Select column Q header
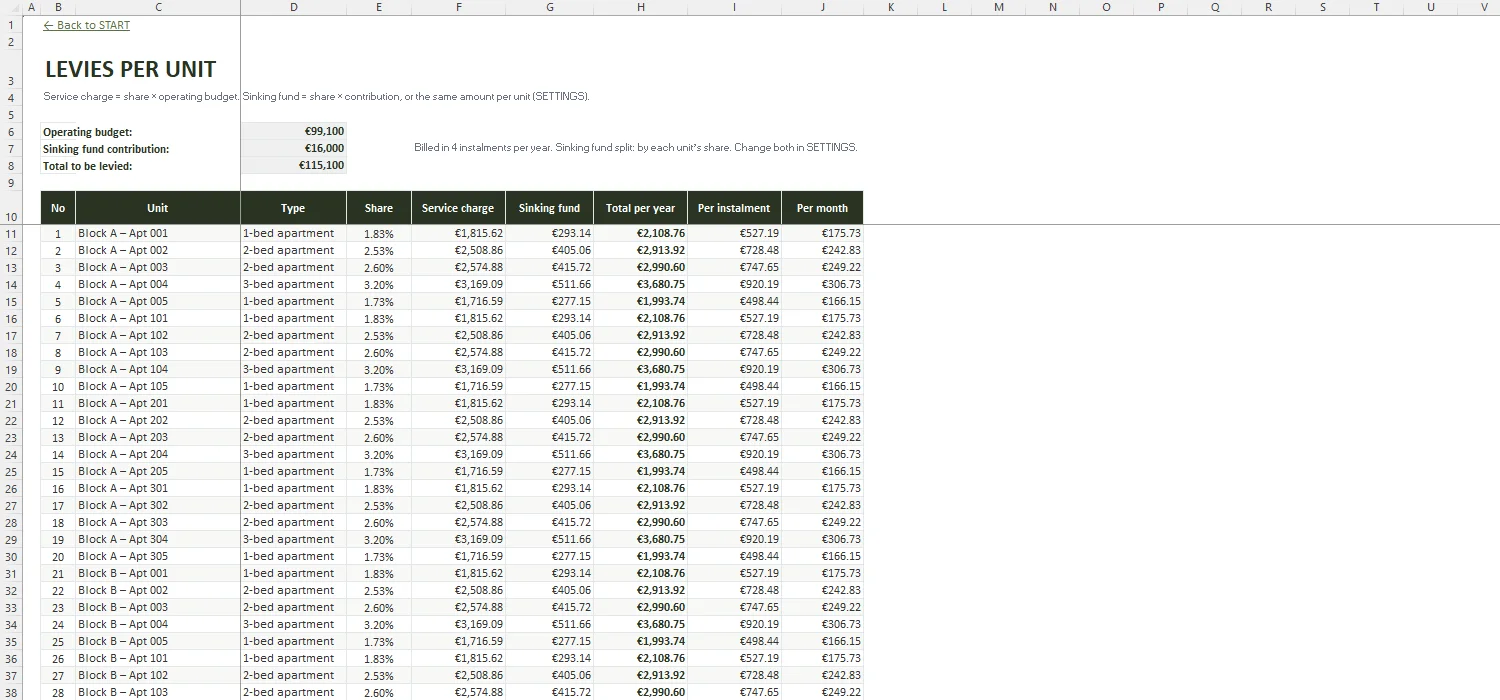Image resolution: width=1500 pixels, height=700 pixels. [1215, 7]
